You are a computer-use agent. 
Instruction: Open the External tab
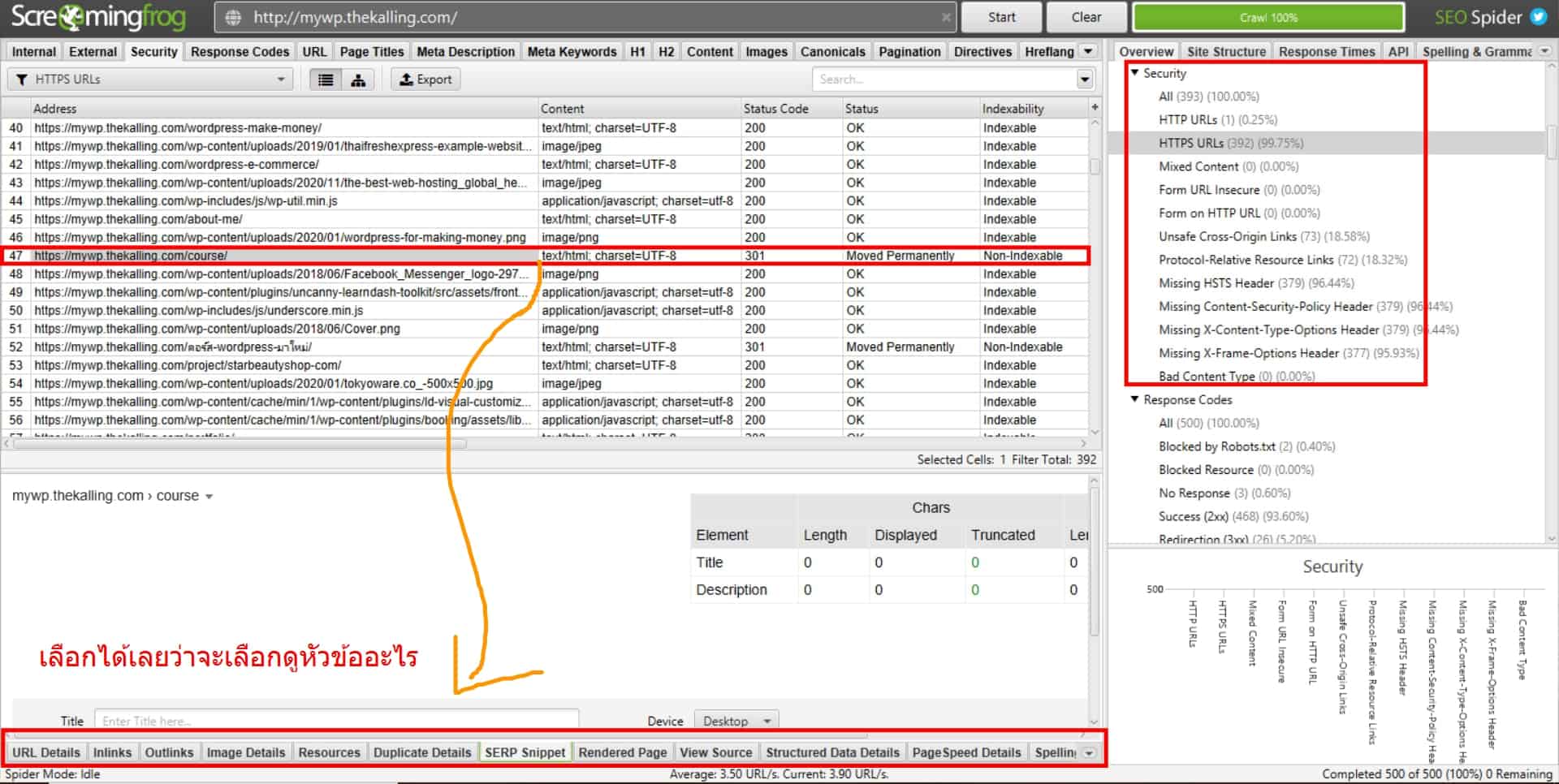coord(93,51)
